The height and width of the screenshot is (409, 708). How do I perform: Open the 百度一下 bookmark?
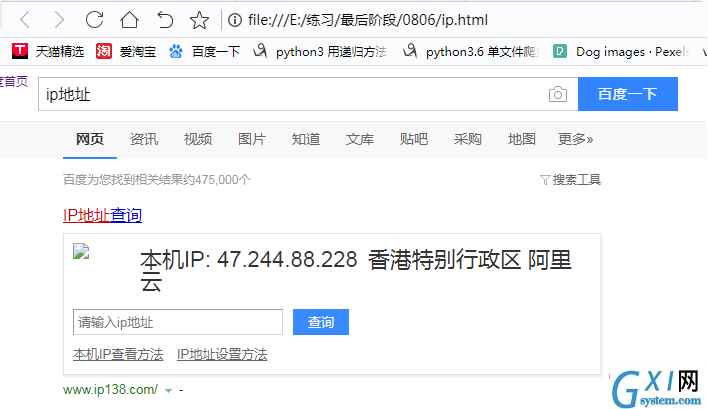(x=204, y=51)
